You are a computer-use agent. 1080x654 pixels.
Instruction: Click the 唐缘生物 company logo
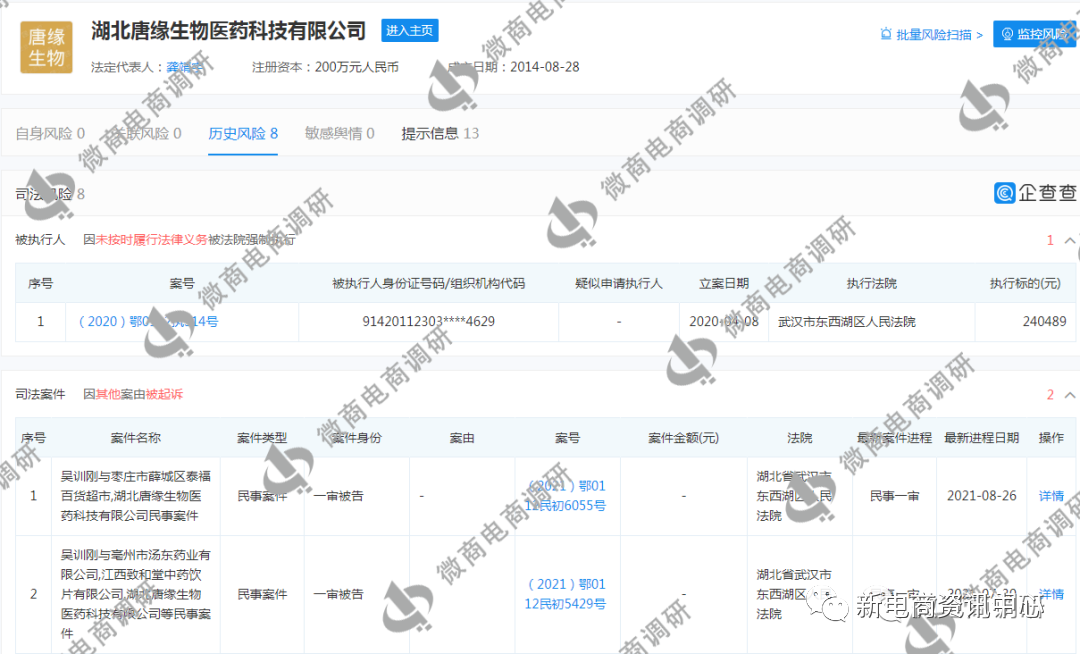click(x=46, y=47)
